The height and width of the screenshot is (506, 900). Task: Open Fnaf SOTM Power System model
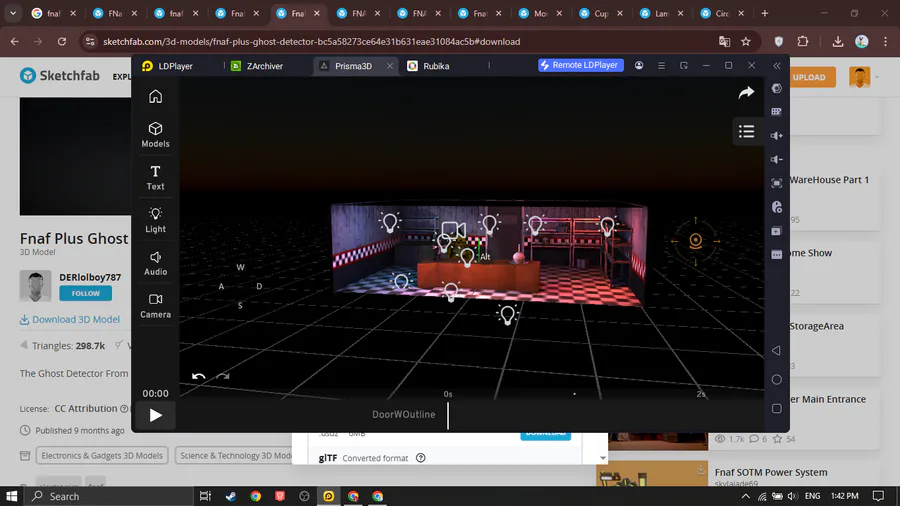[x=771, y=472]
